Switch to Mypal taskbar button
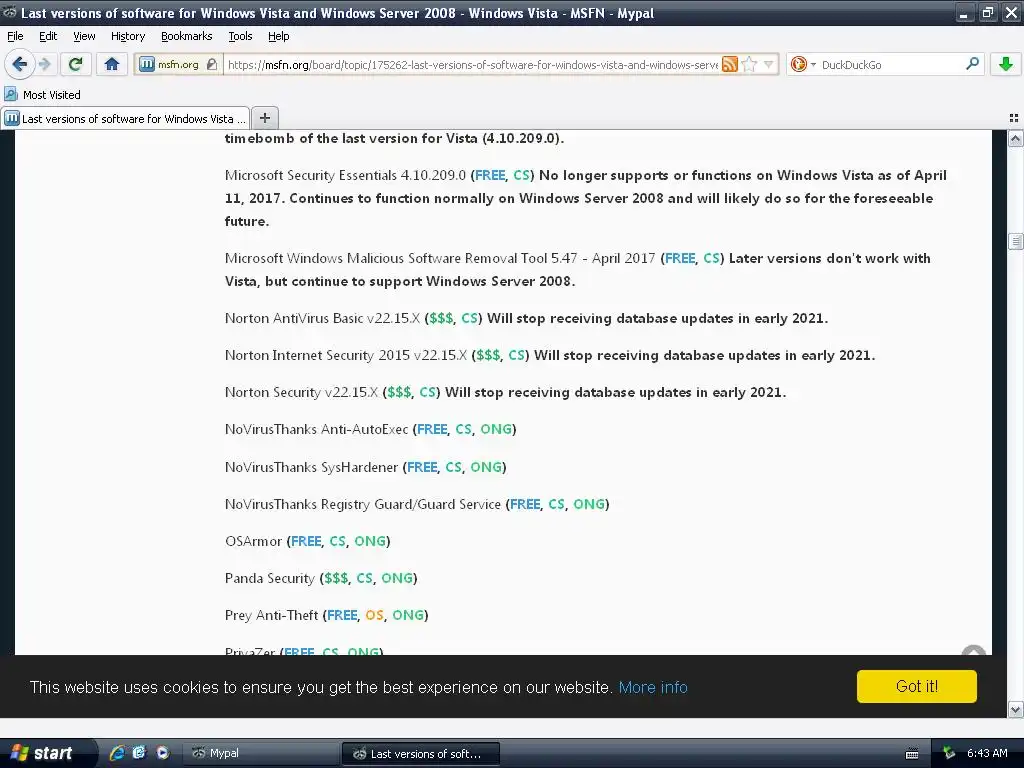Image resolution: width=1024 pixels, height=768 pixels. click(x=260, y=753)
